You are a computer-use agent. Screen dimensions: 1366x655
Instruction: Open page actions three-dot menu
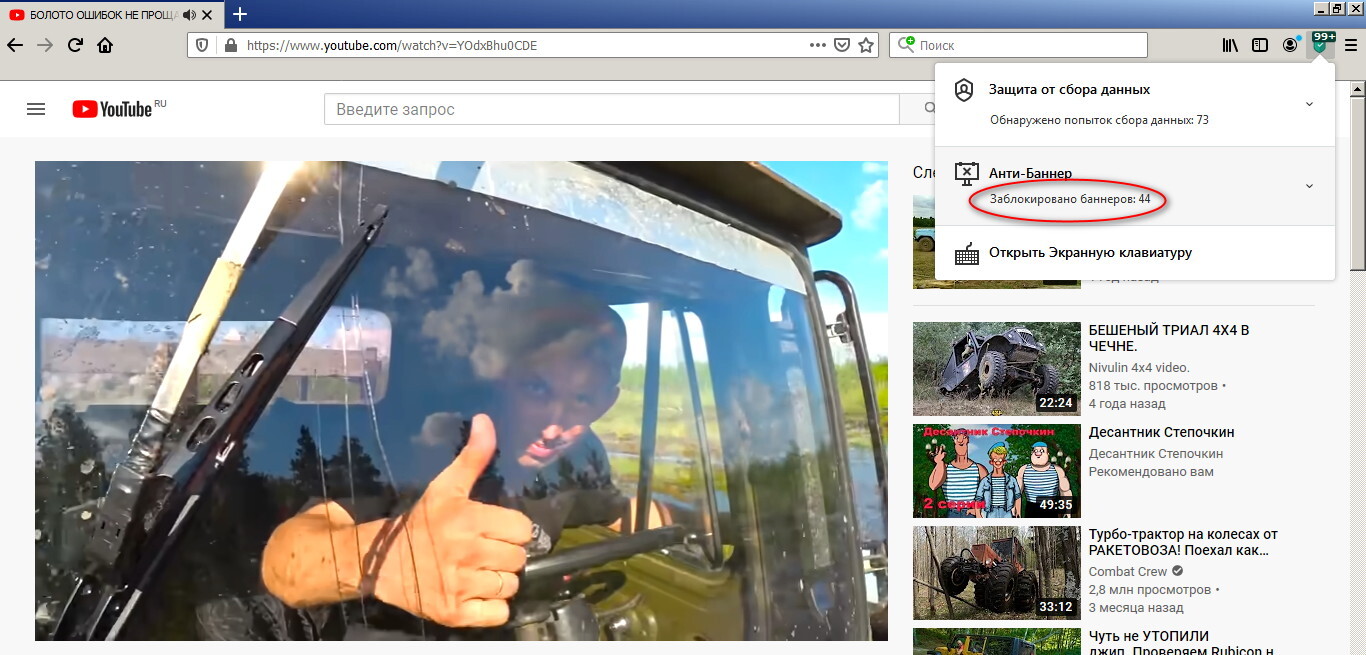tap(818, 45)
